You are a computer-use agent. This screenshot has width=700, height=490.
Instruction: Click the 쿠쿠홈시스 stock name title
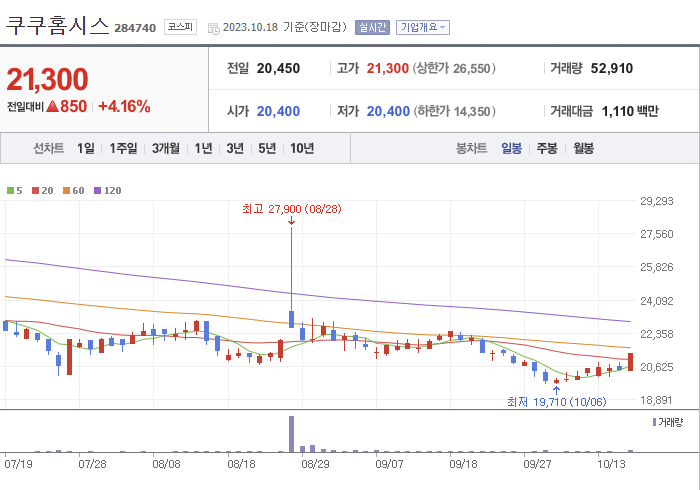tap(57, 25)
